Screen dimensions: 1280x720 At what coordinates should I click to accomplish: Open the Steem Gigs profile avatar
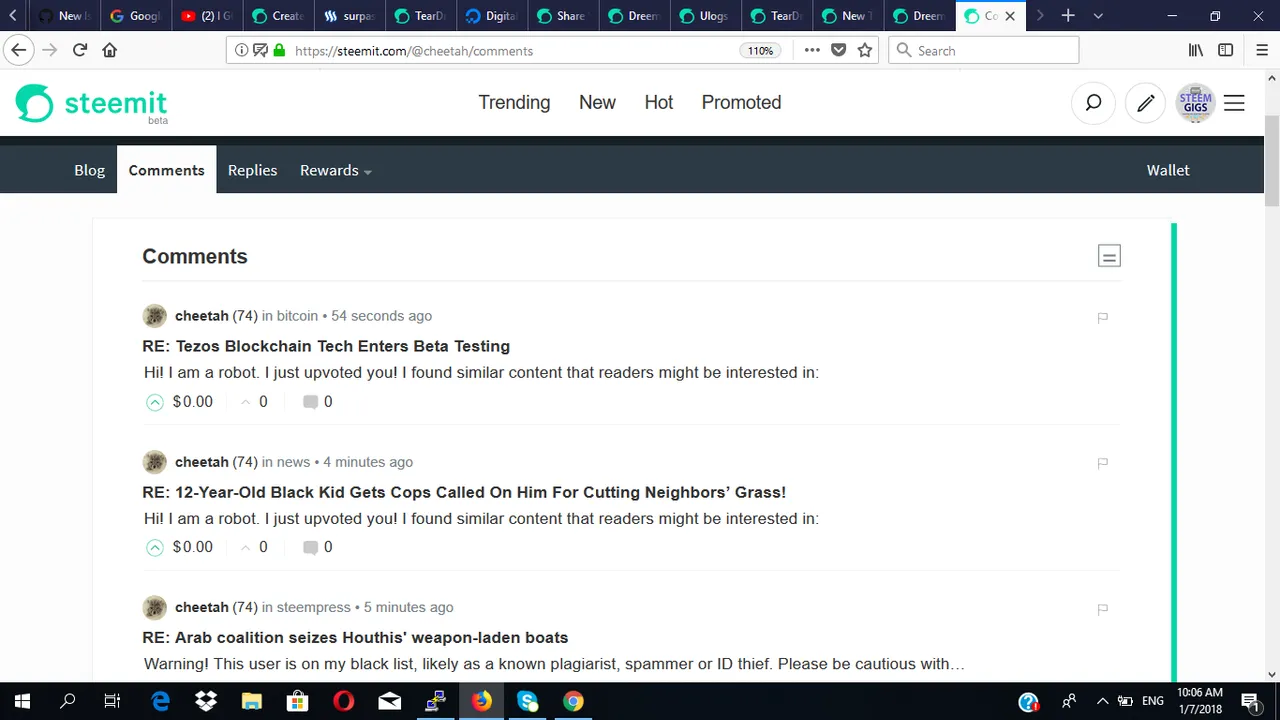click(1195, 102)
